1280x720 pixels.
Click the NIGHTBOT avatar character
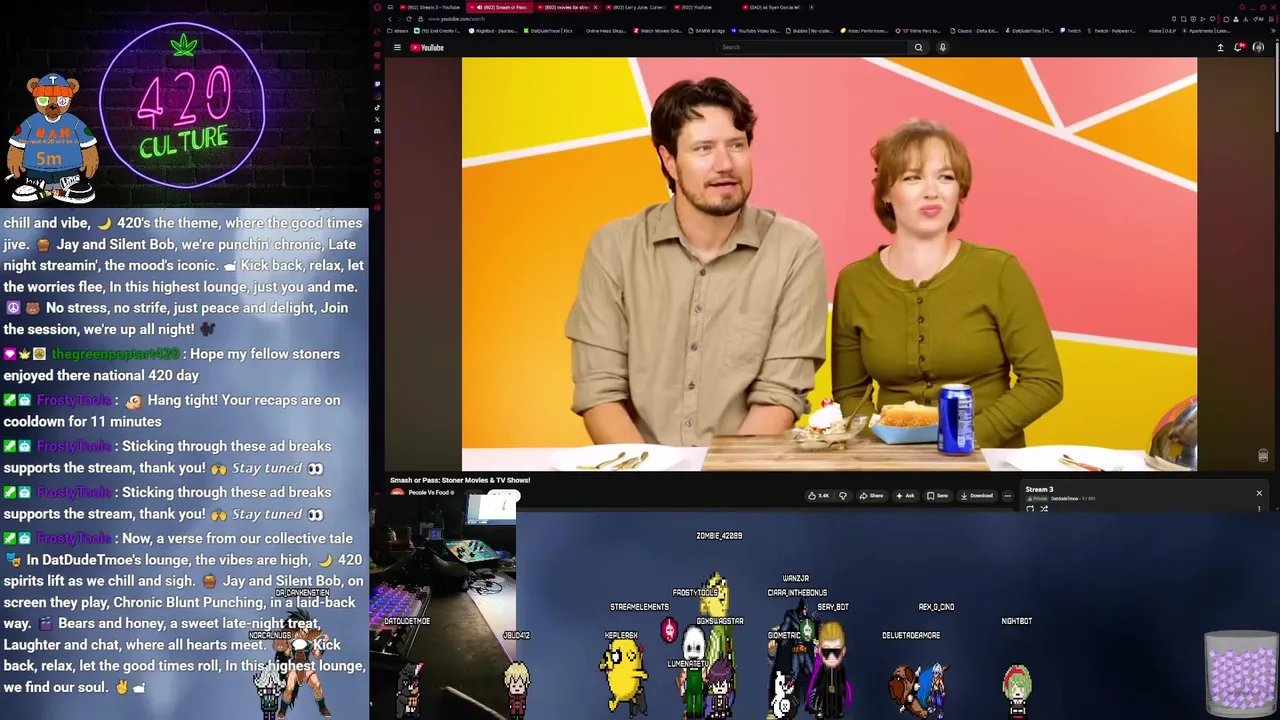coord(1017,690)
